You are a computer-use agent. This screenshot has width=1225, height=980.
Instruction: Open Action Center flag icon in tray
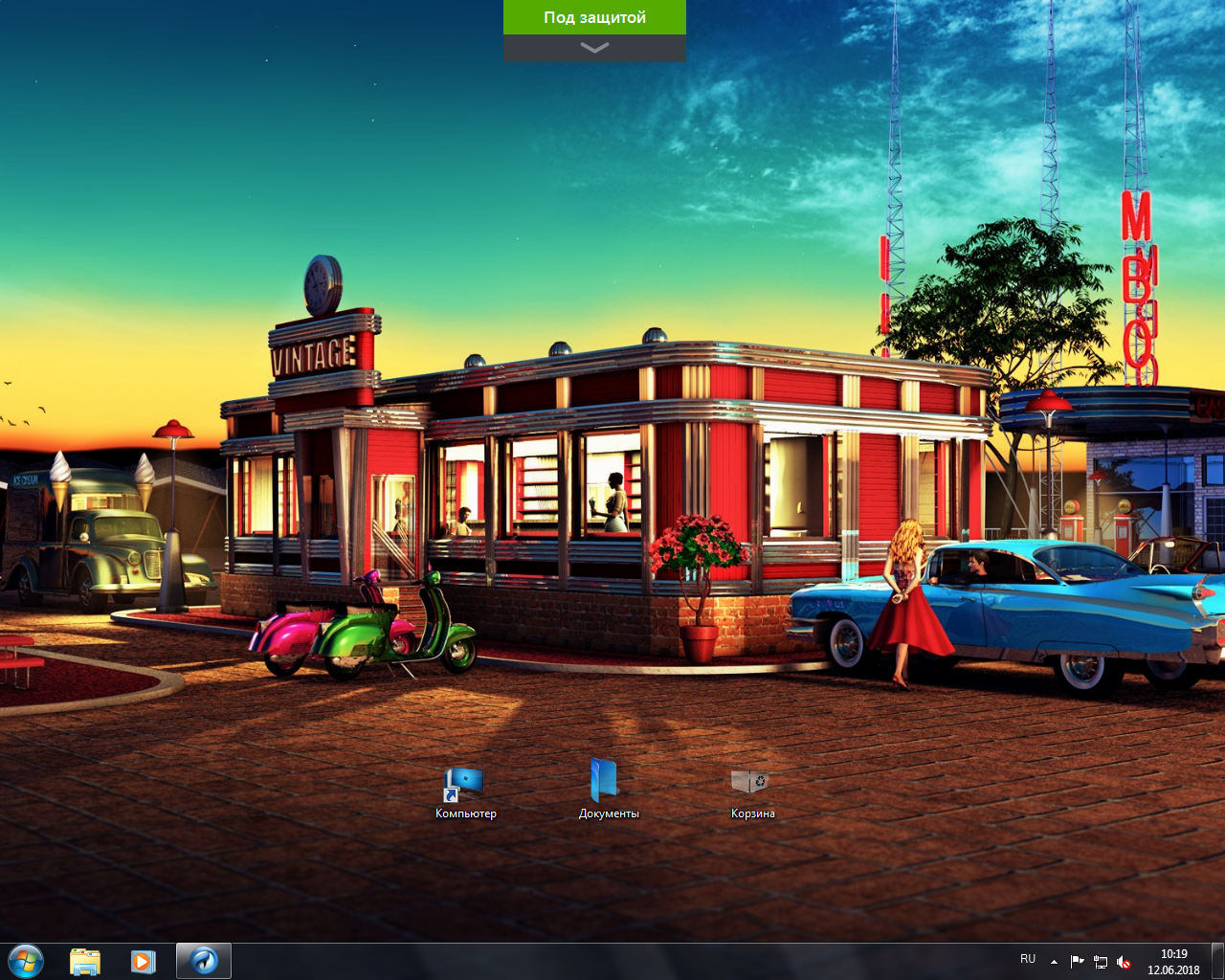coord(1078,961)
